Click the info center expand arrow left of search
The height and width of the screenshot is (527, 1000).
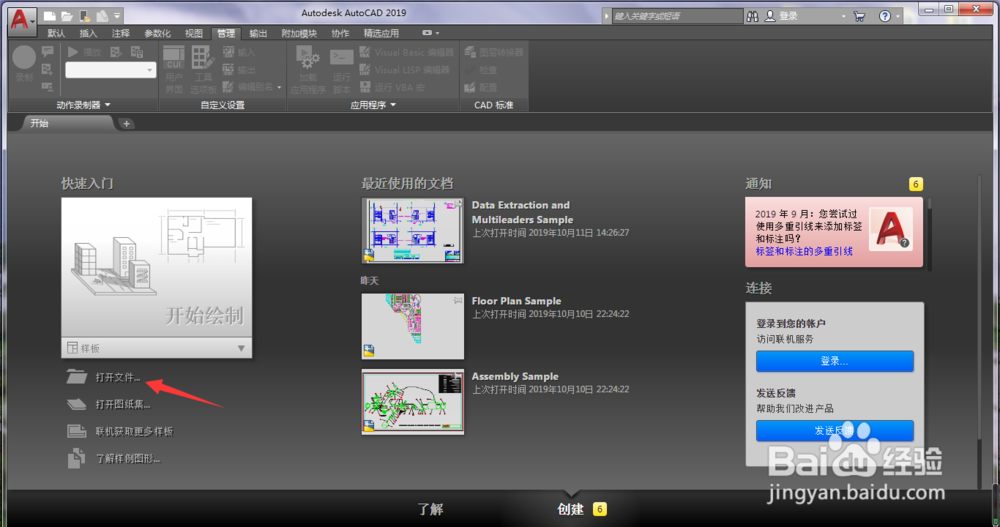(x=607, y=16)
